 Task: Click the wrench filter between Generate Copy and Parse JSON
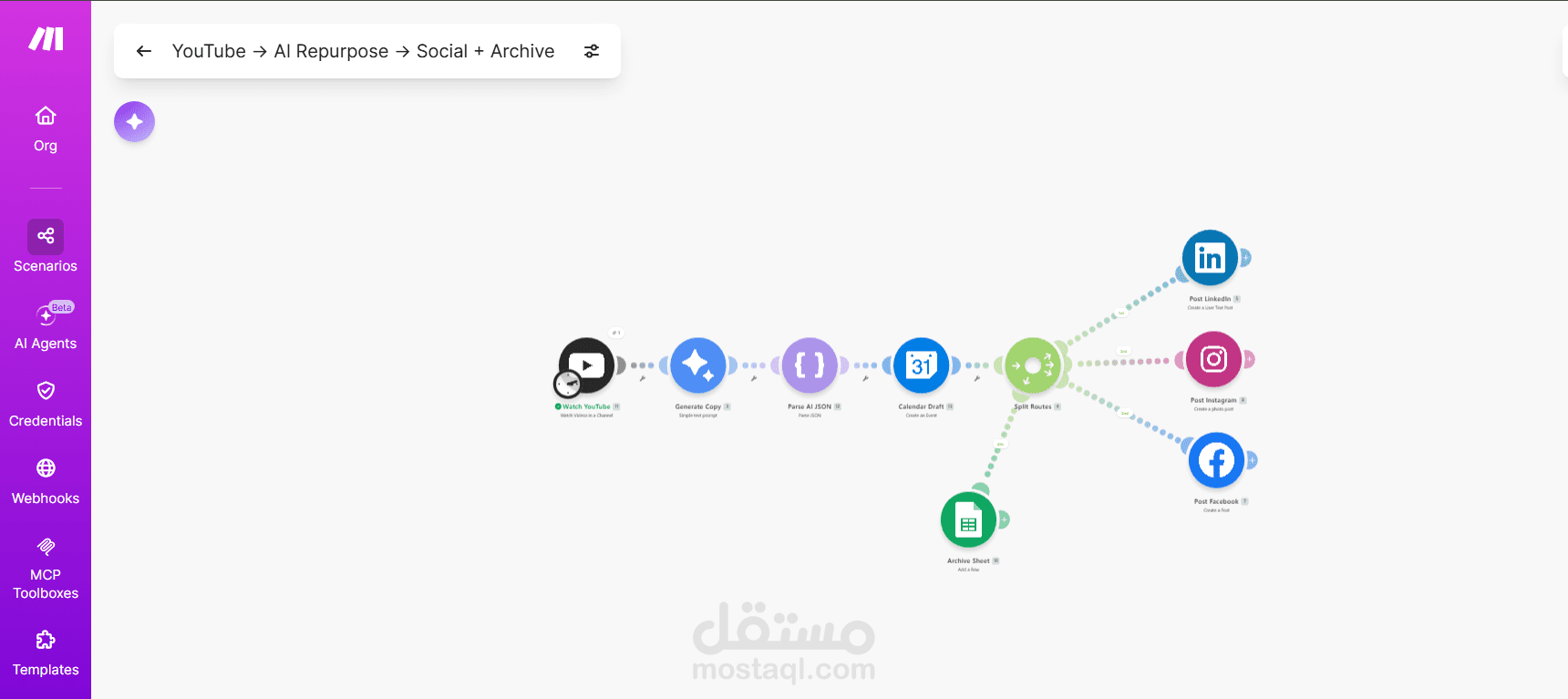[754, 378]
